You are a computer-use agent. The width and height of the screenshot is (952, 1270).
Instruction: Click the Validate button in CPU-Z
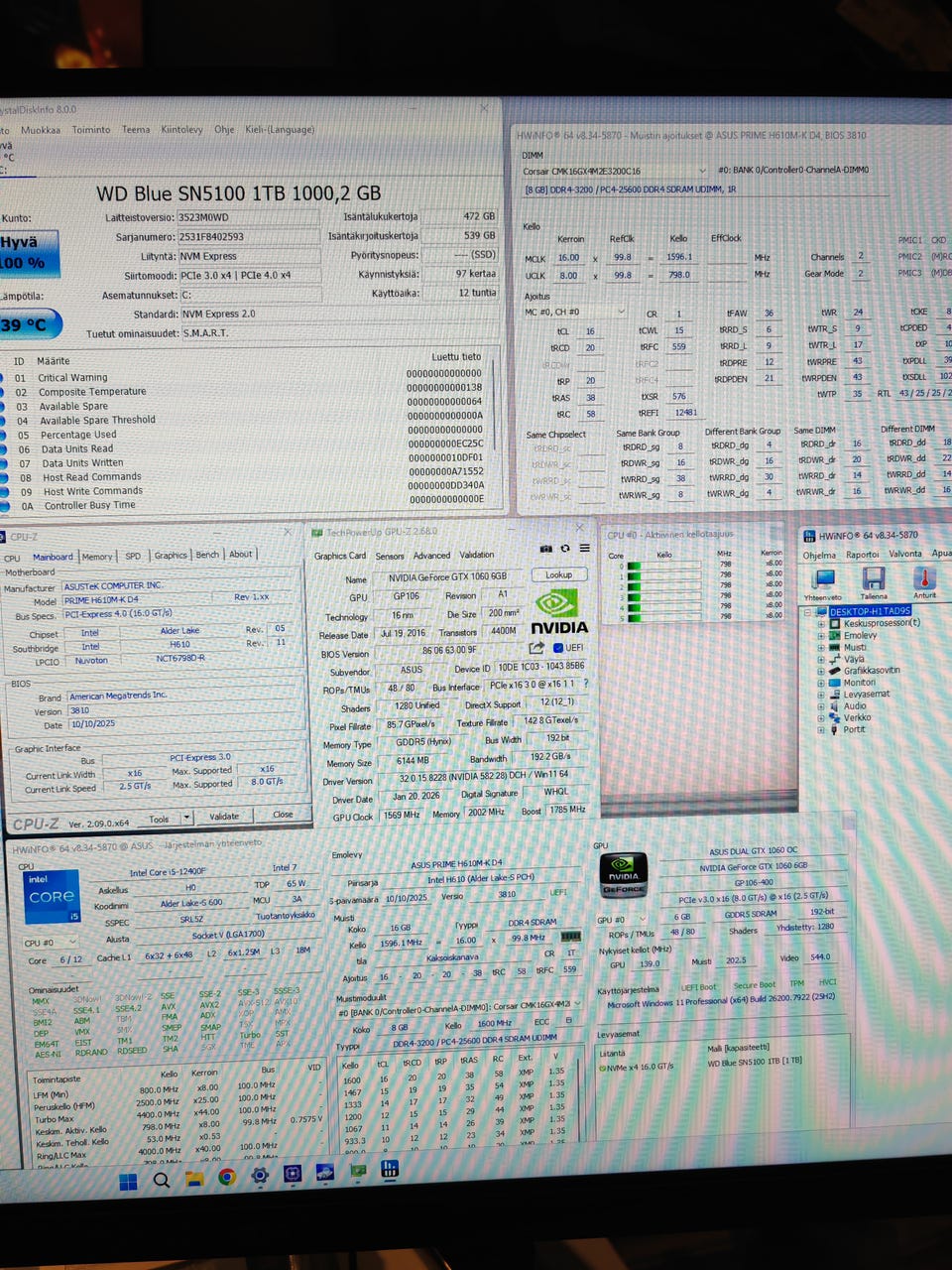pyautogui.click(x=224, y=817)
